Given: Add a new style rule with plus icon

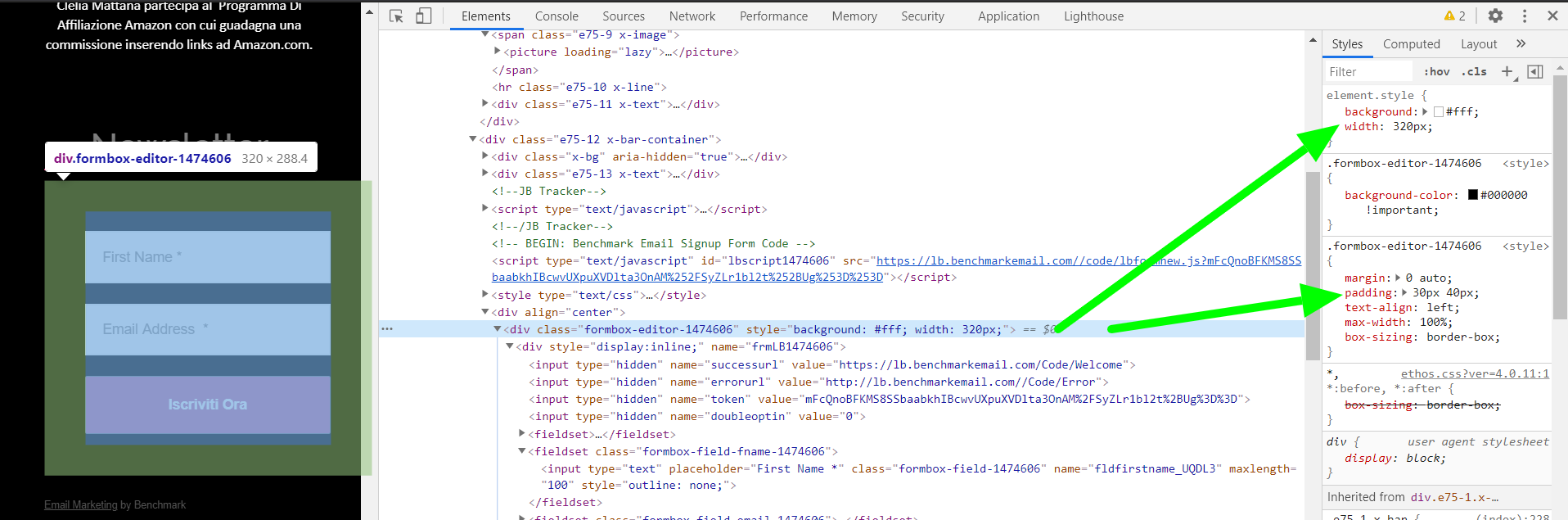Looking at the screenshot, I should (1507, 71).
